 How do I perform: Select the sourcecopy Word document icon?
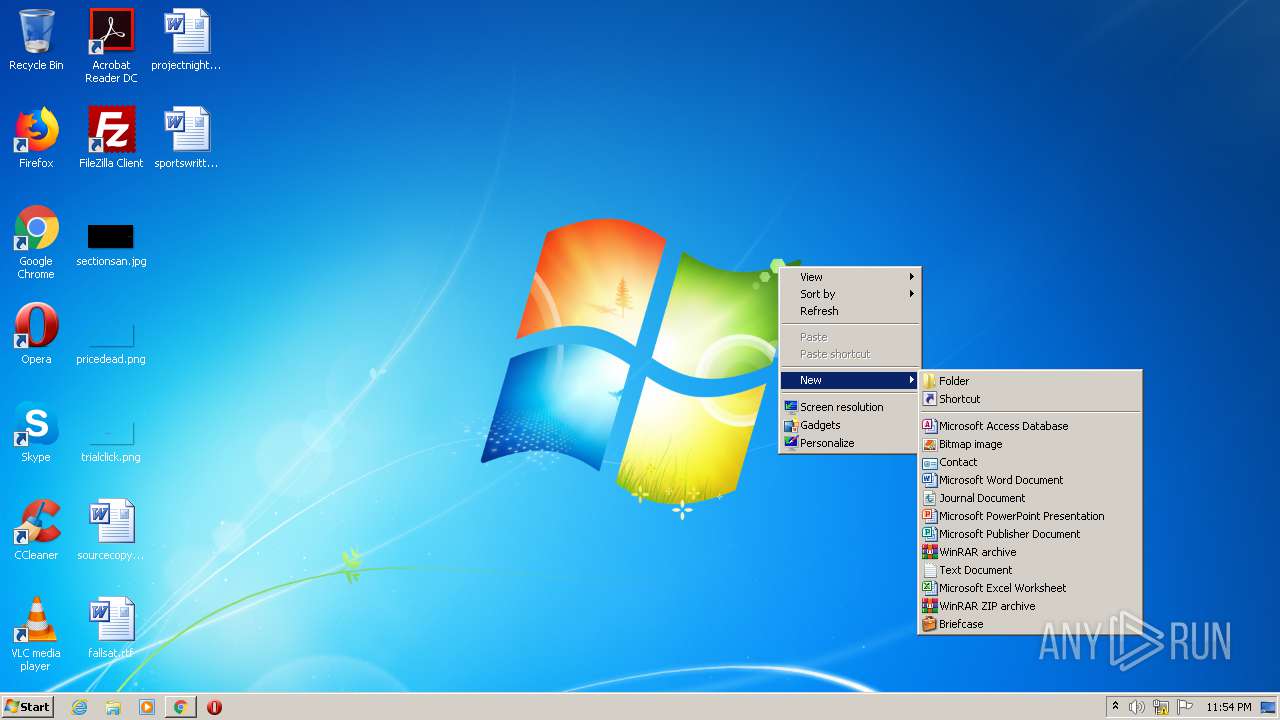[x=111, y=530]
